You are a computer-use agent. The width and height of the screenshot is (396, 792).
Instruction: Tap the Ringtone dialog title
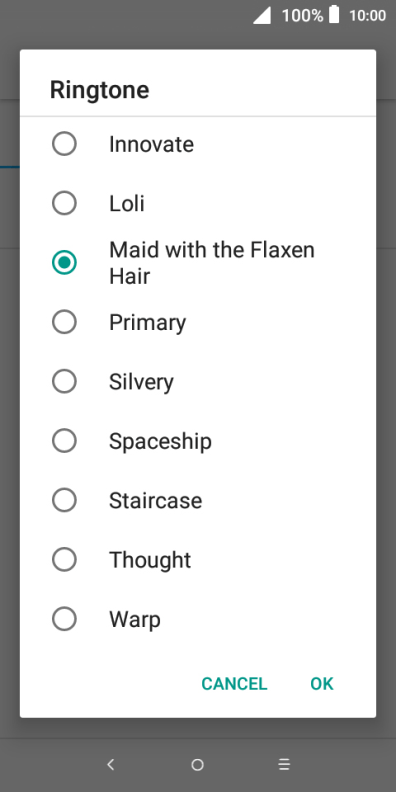tap(100, 90)
